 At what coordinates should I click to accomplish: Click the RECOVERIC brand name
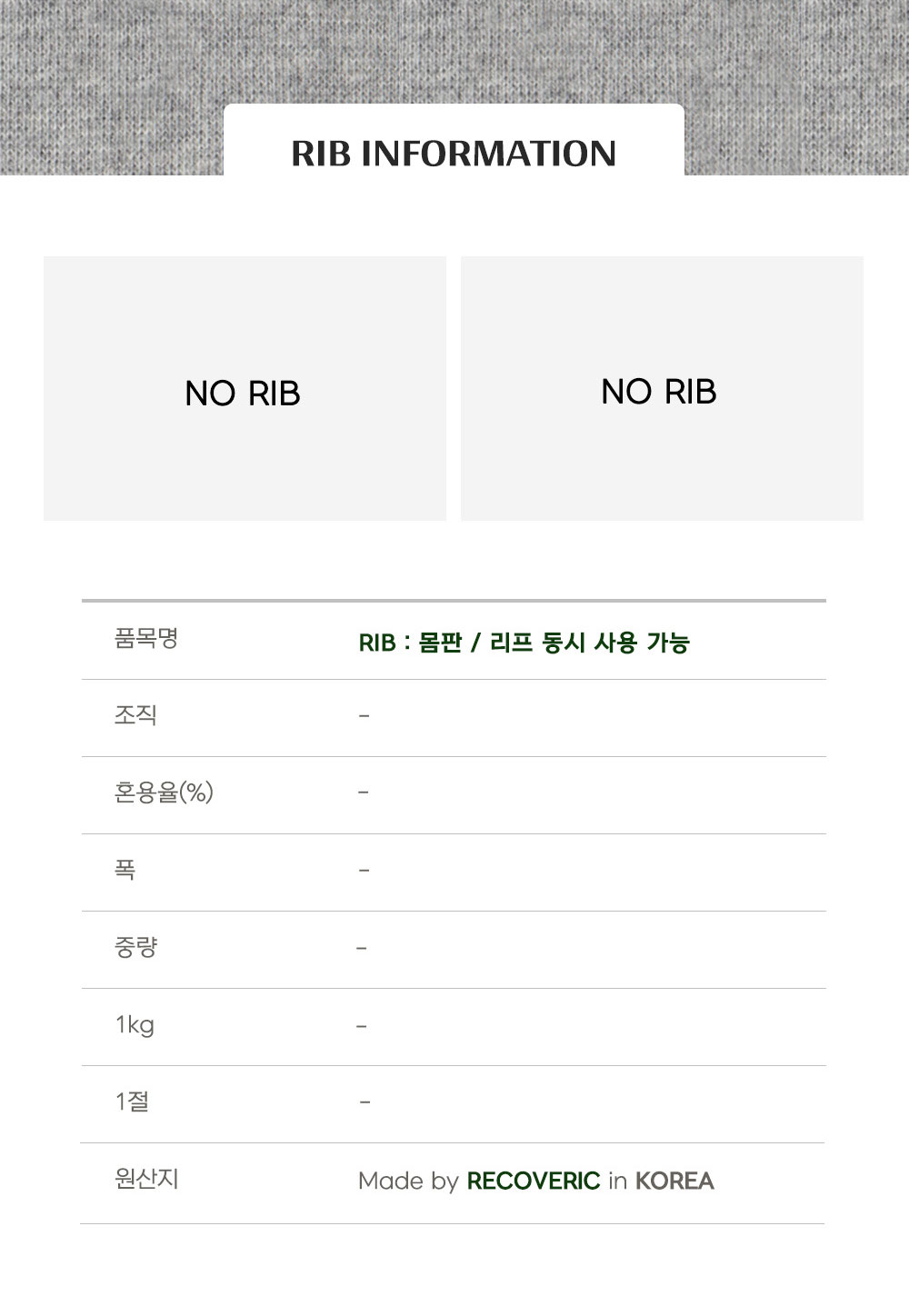[x=533, y=1181]
